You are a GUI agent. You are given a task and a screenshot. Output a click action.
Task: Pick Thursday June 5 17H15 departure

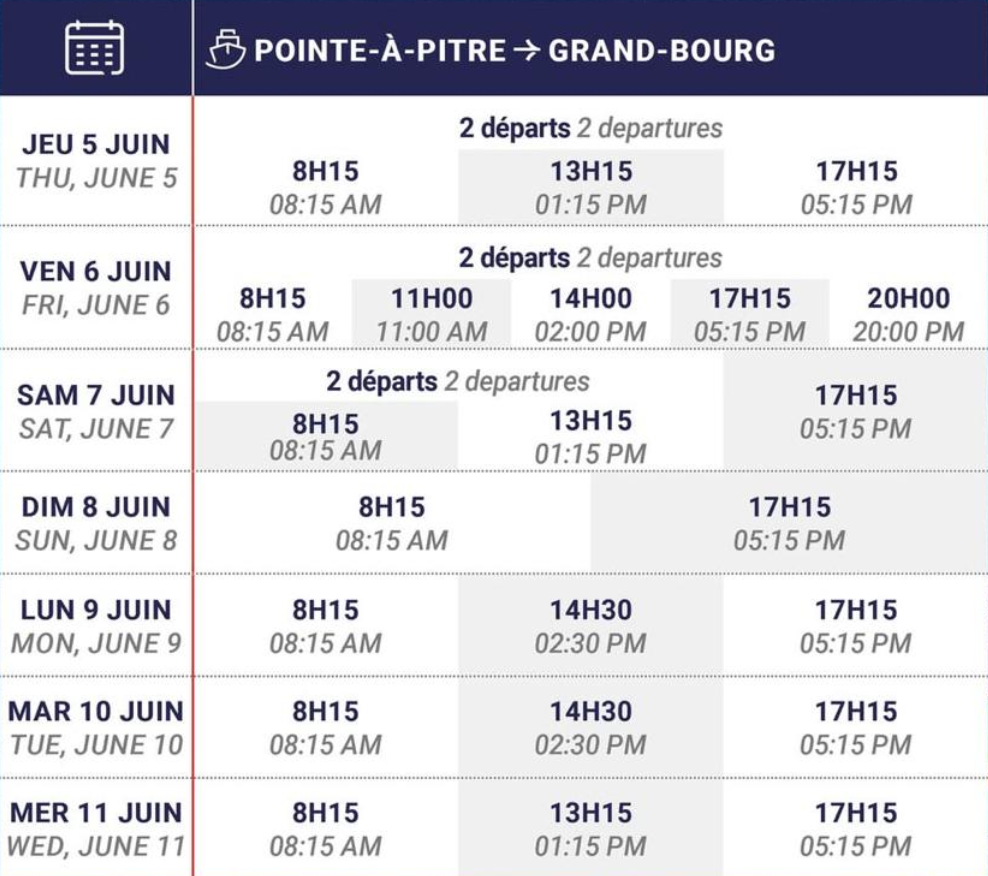(856, 187)
